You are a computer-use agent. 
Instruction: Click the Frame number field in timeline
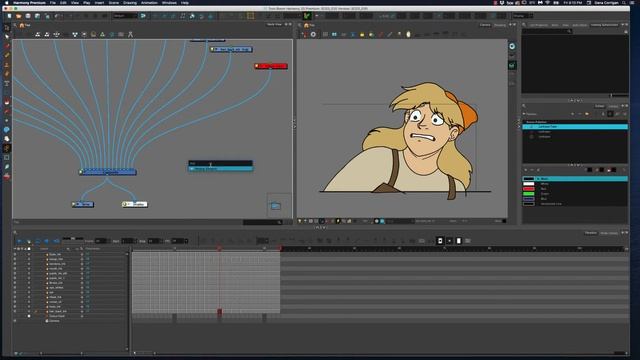tap(101, 241)
